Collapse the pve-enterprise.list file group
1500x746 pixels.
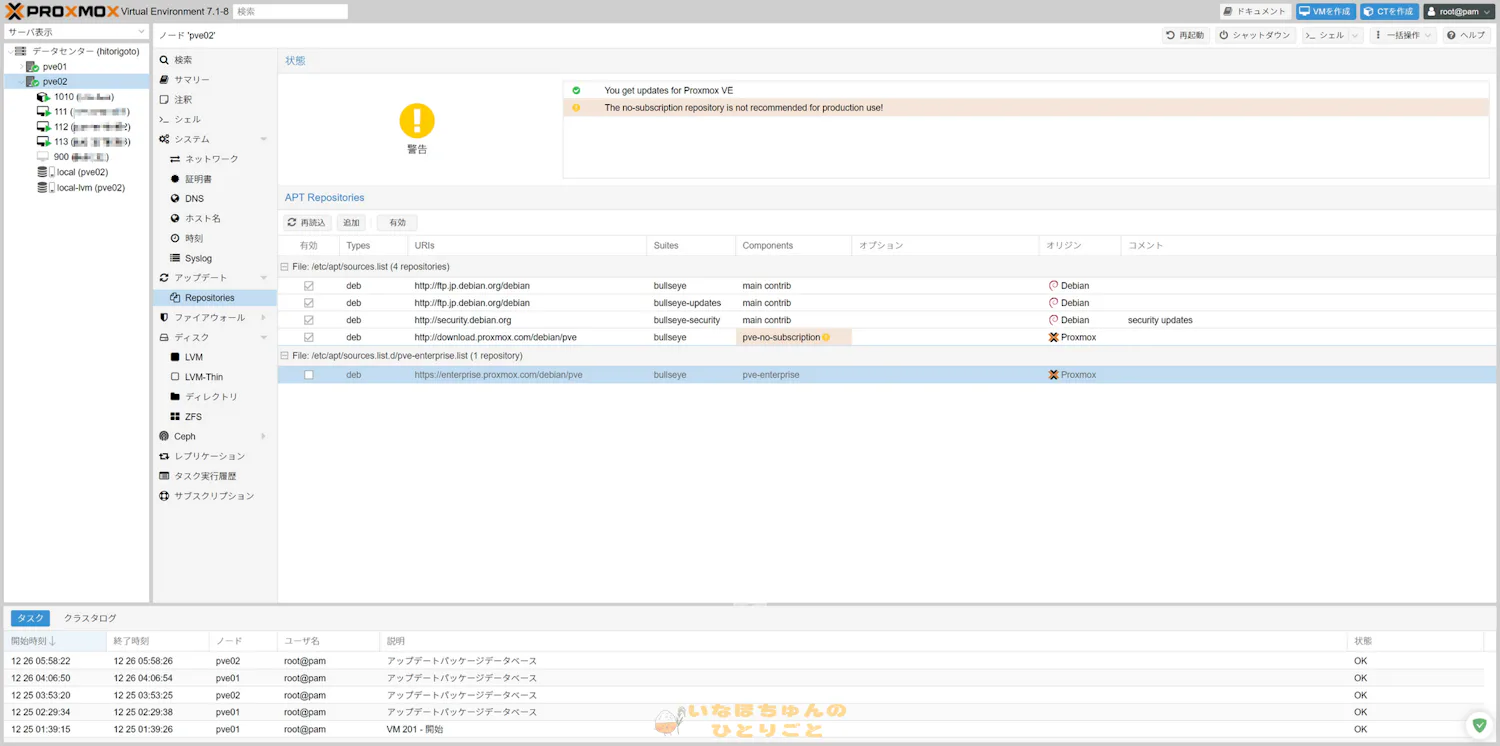[285, 356]
